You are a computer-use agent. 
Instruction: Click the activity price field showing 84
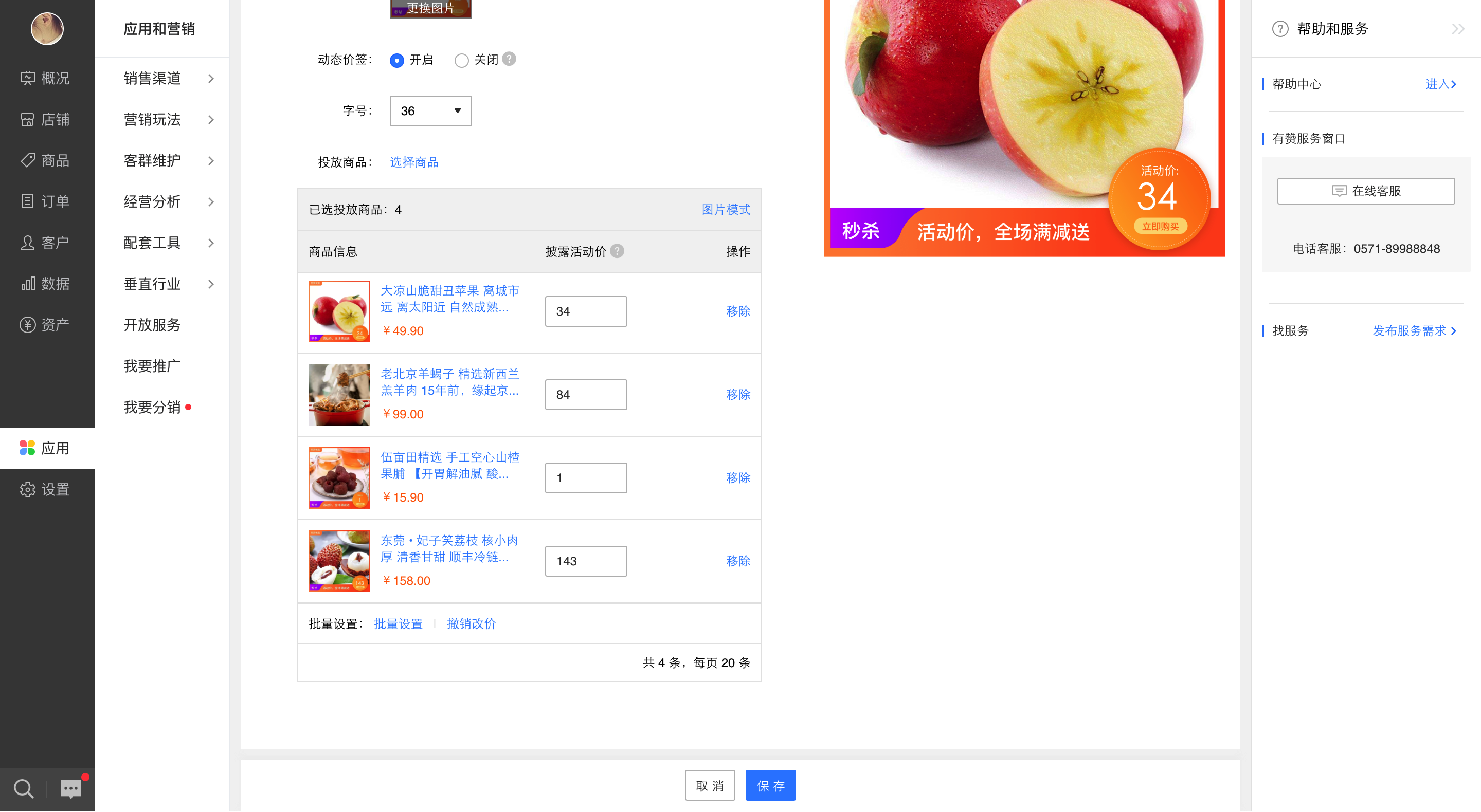click(586, 395)
